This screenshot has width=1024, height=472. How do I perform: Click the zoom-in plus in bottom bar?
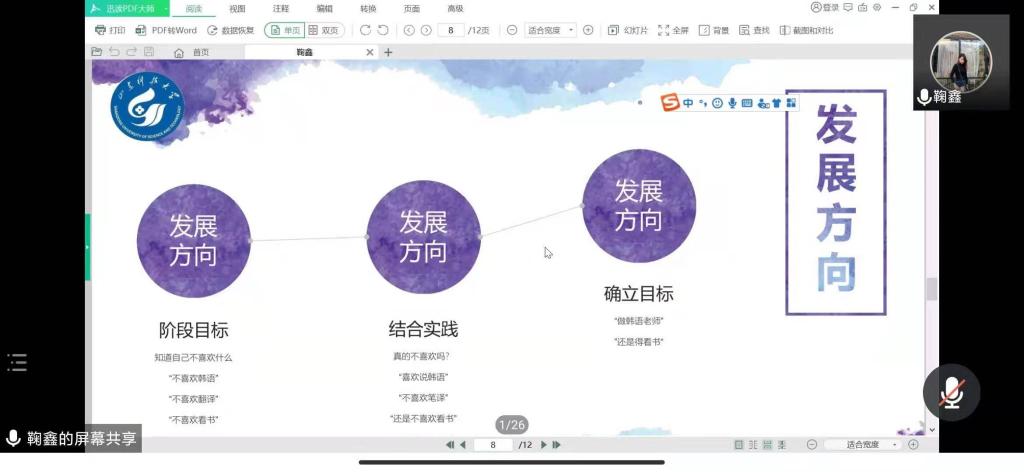pyautogui.click(x=913, y=444)
